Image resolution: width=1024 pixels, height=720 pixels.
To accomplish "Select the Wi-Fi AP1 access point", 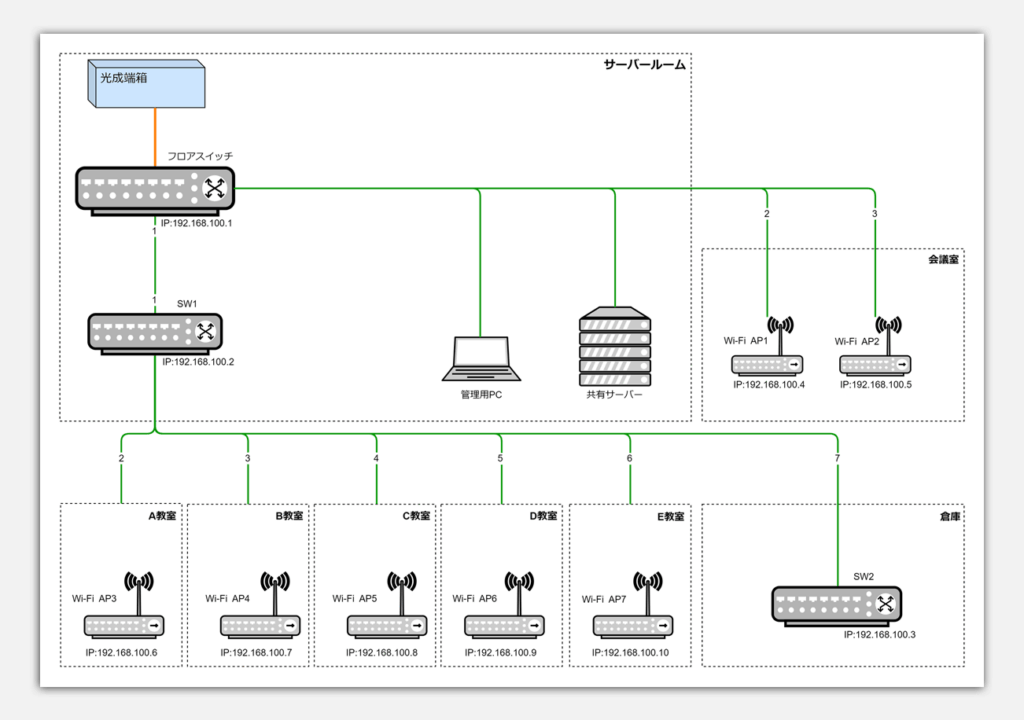I will [x=768, y=352].
